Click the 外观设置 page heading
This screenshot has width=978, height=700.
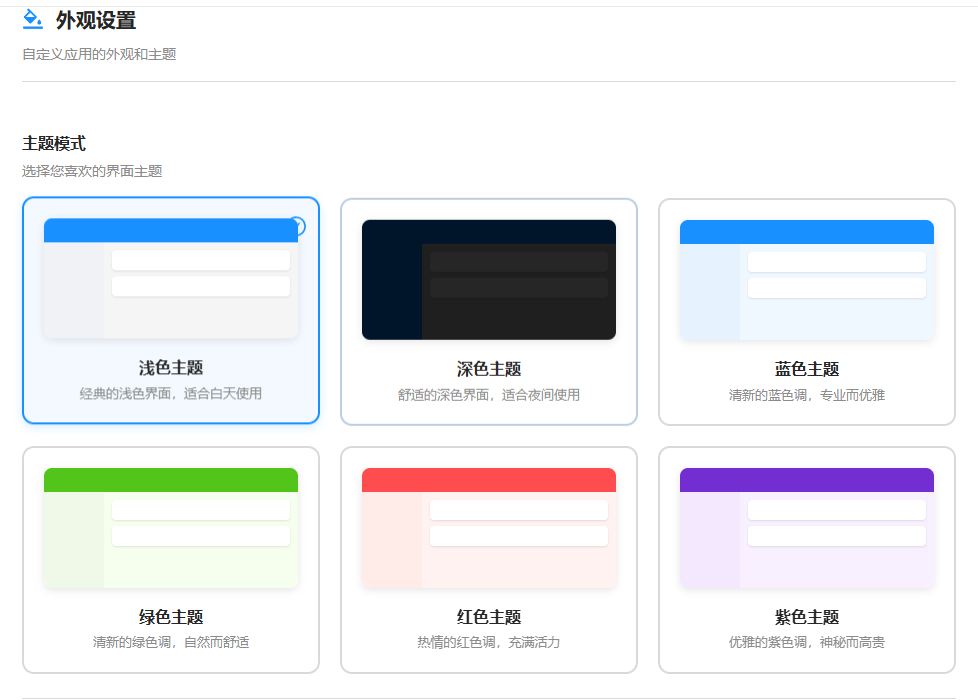point(96,20)
